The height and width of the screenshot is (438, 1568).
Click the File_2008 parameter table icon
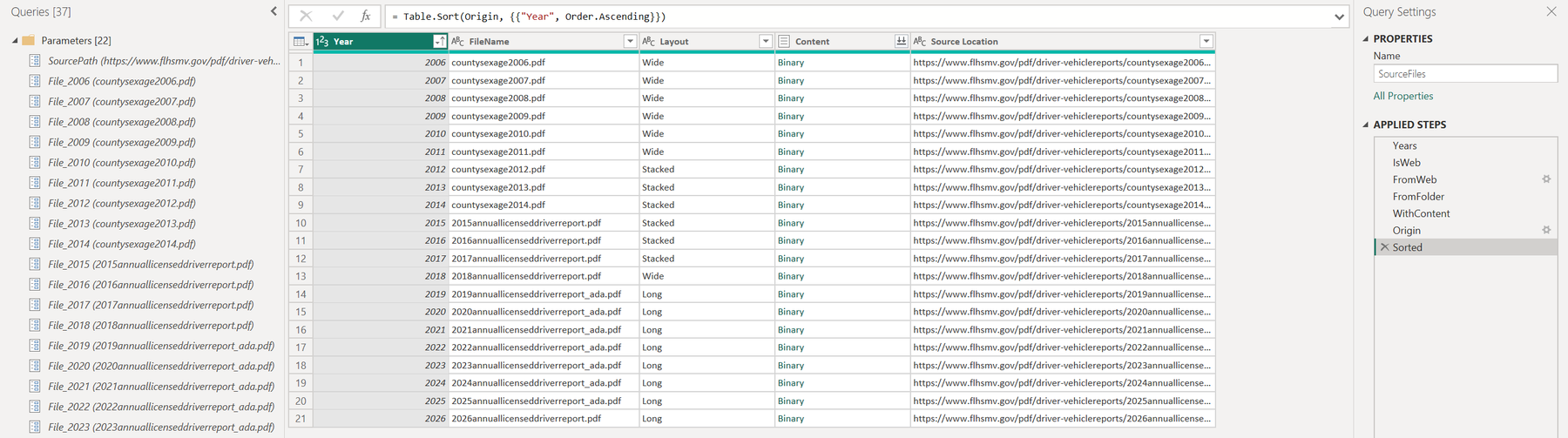tap(35, 122)
